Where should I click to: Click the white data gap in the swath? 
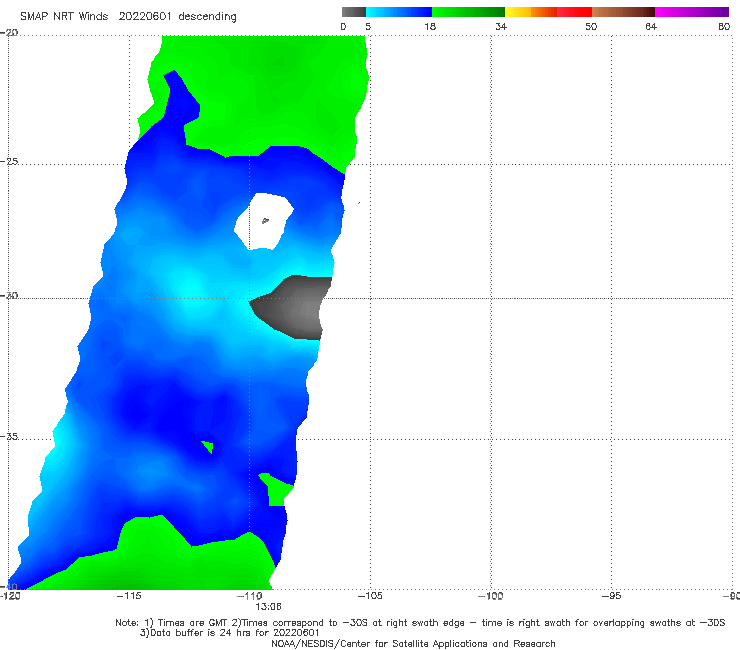coord(264,221)
